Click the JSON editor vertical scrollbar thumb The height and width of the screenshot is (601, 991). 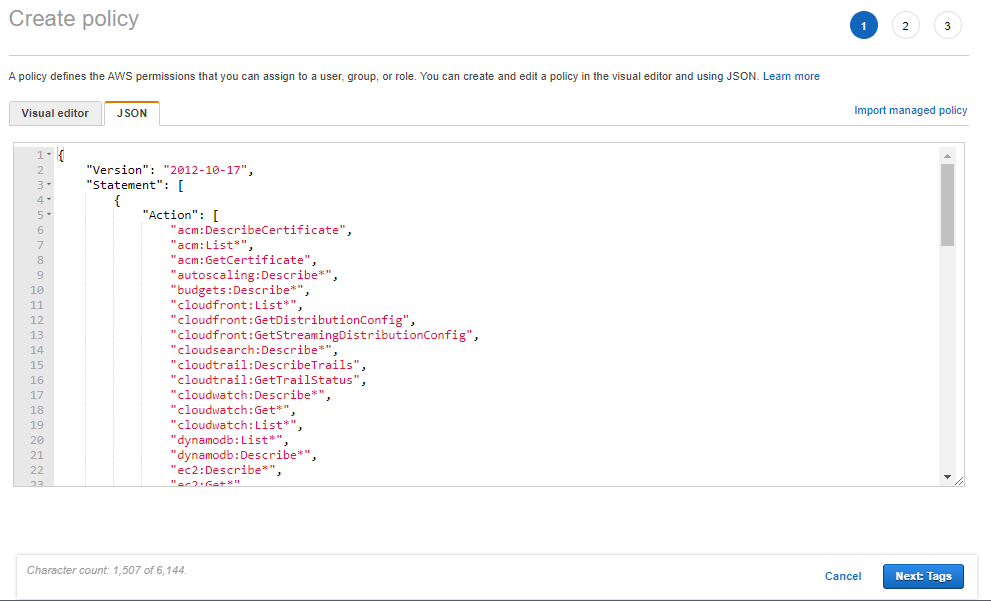947,205
